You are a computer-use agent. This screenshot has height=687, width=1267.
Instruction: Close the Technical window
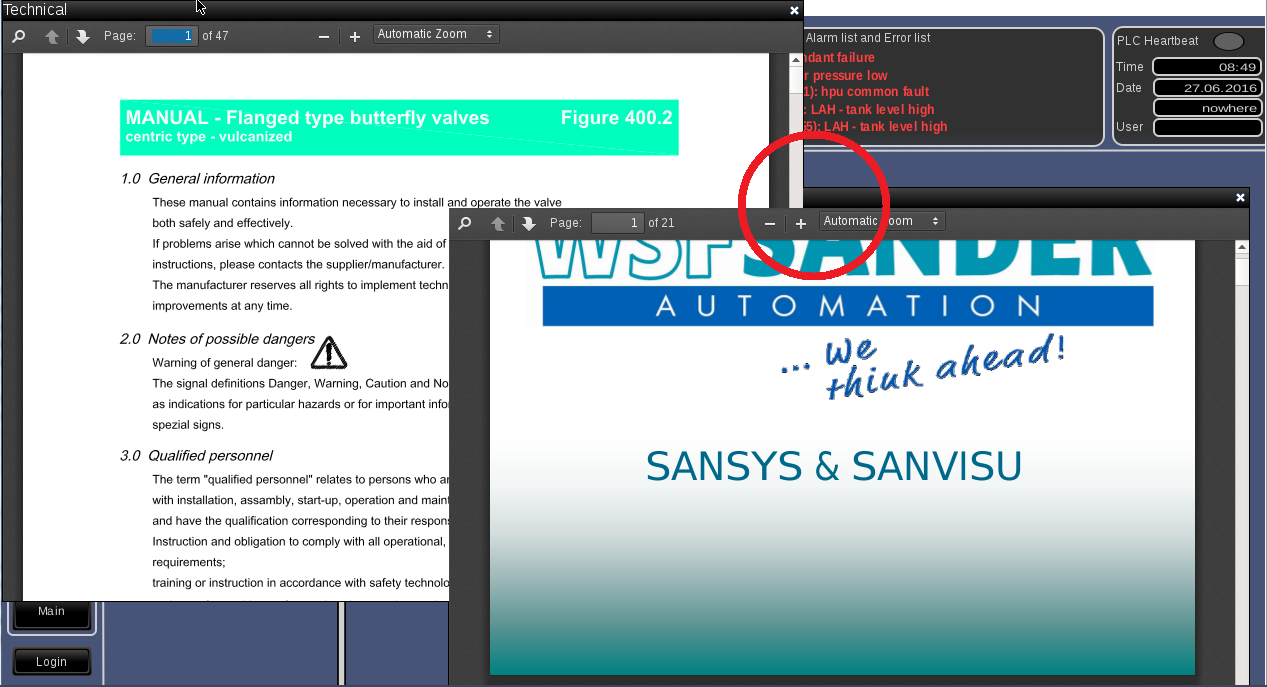(x=795, y=10)
